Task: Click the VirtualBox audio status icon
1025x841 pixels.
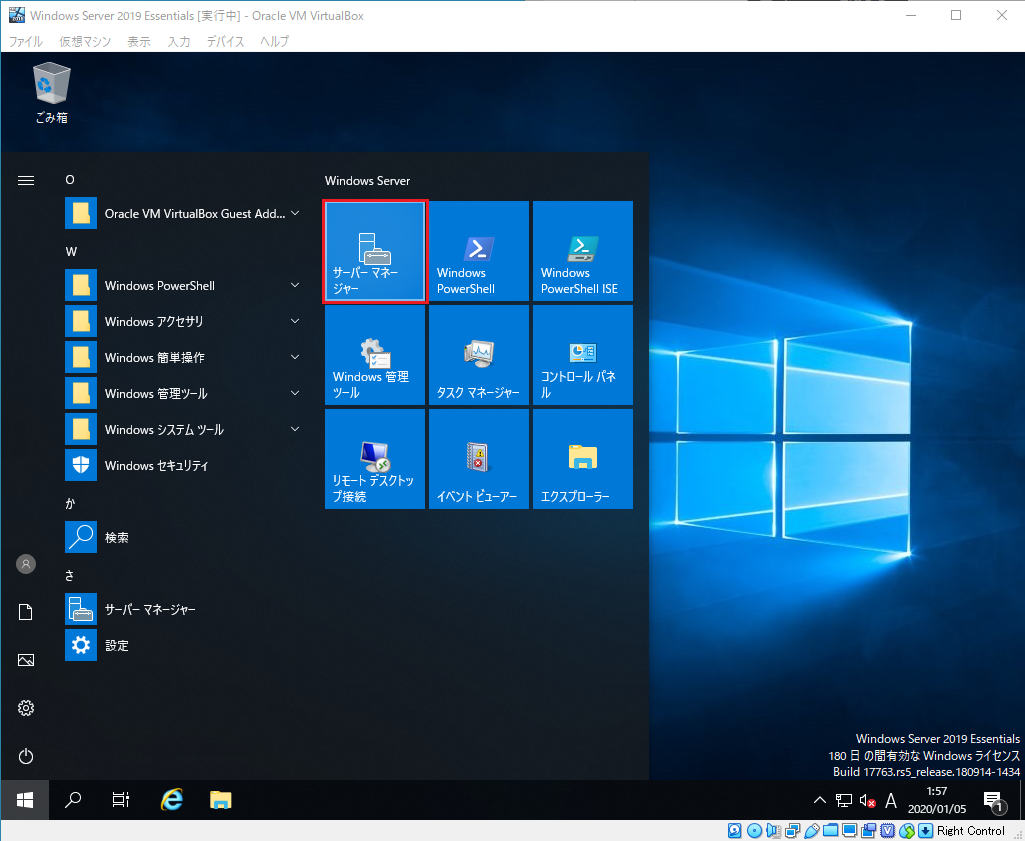Action: (773, 831)
